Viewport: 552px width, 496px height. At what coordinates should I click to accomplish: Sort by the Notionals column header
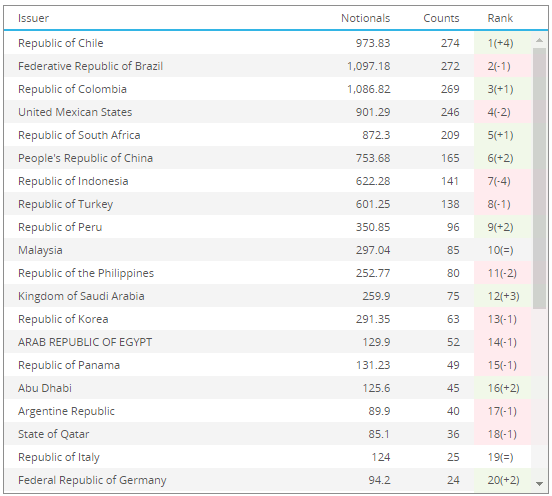pyautogui.click(x=365, y=18)
